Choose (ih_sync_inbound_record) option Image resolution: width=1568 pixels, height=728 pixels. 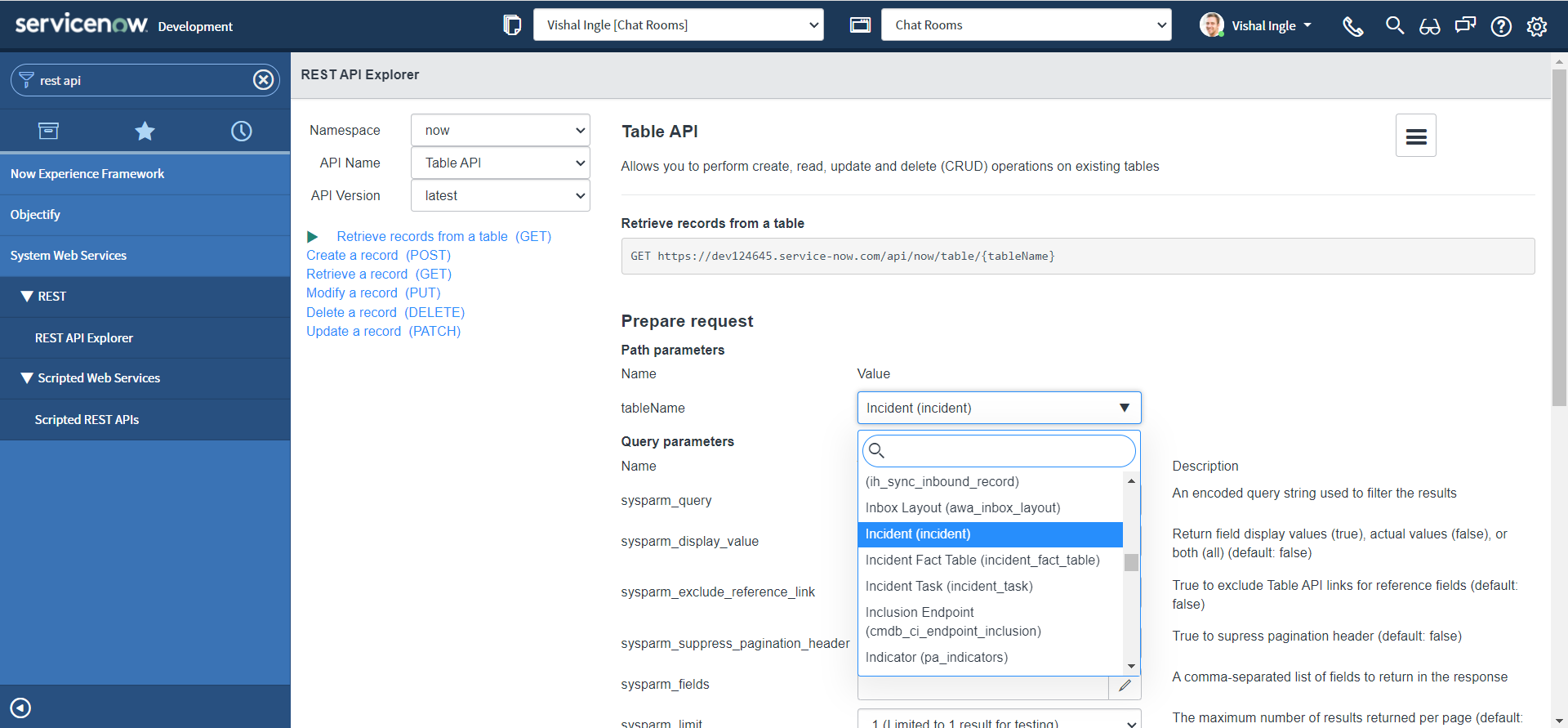[x=990, y=482]
